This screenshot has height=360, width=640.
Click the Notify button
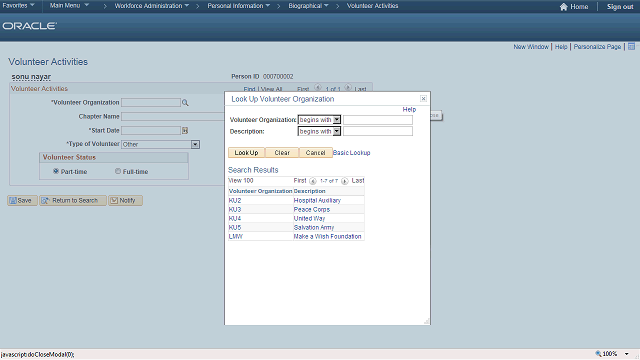[x=125, y=200]
